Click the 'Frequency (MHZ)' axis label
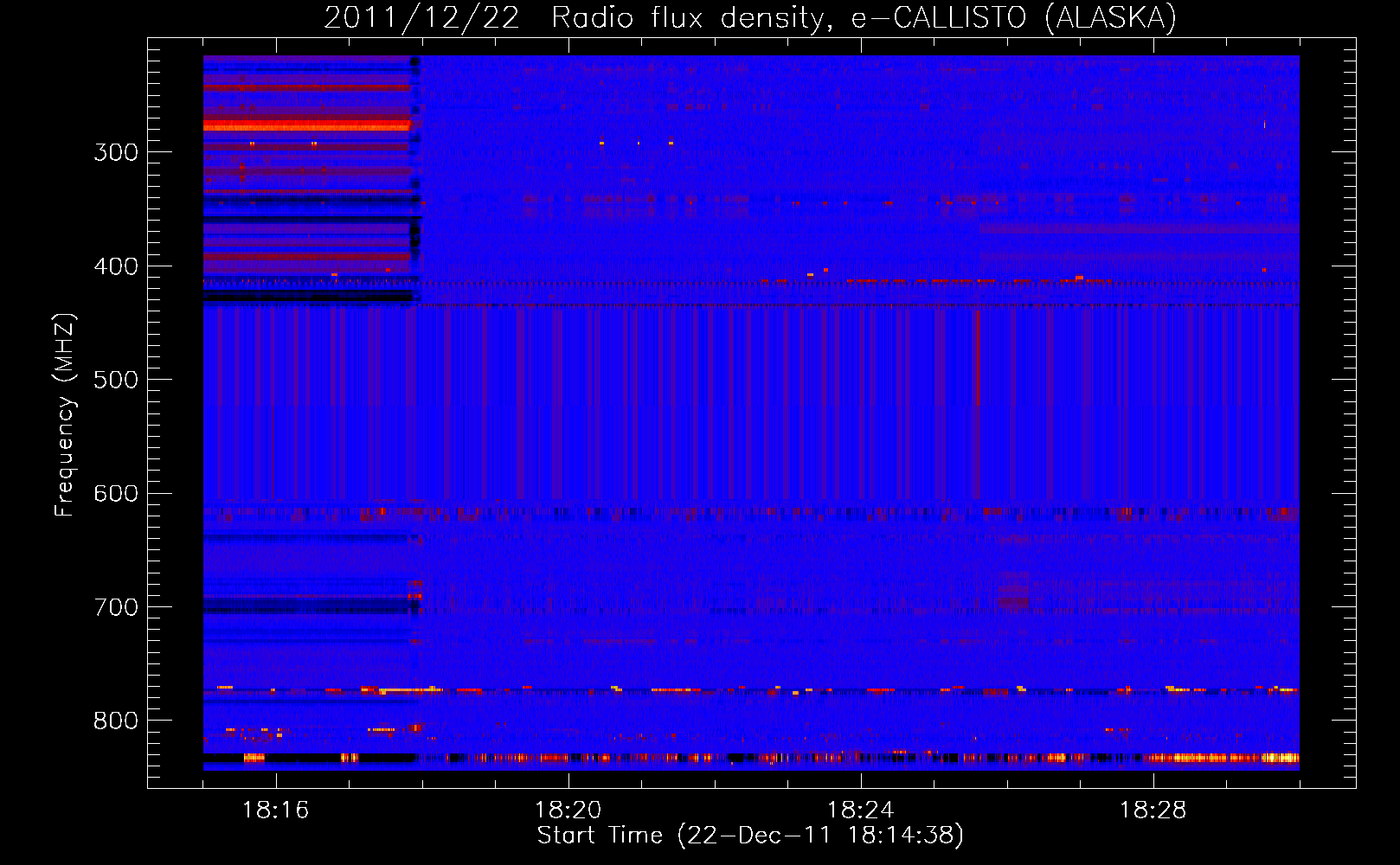Image resolution: width=1400 pixels, height=865 pixels. (x=65, y=414)
